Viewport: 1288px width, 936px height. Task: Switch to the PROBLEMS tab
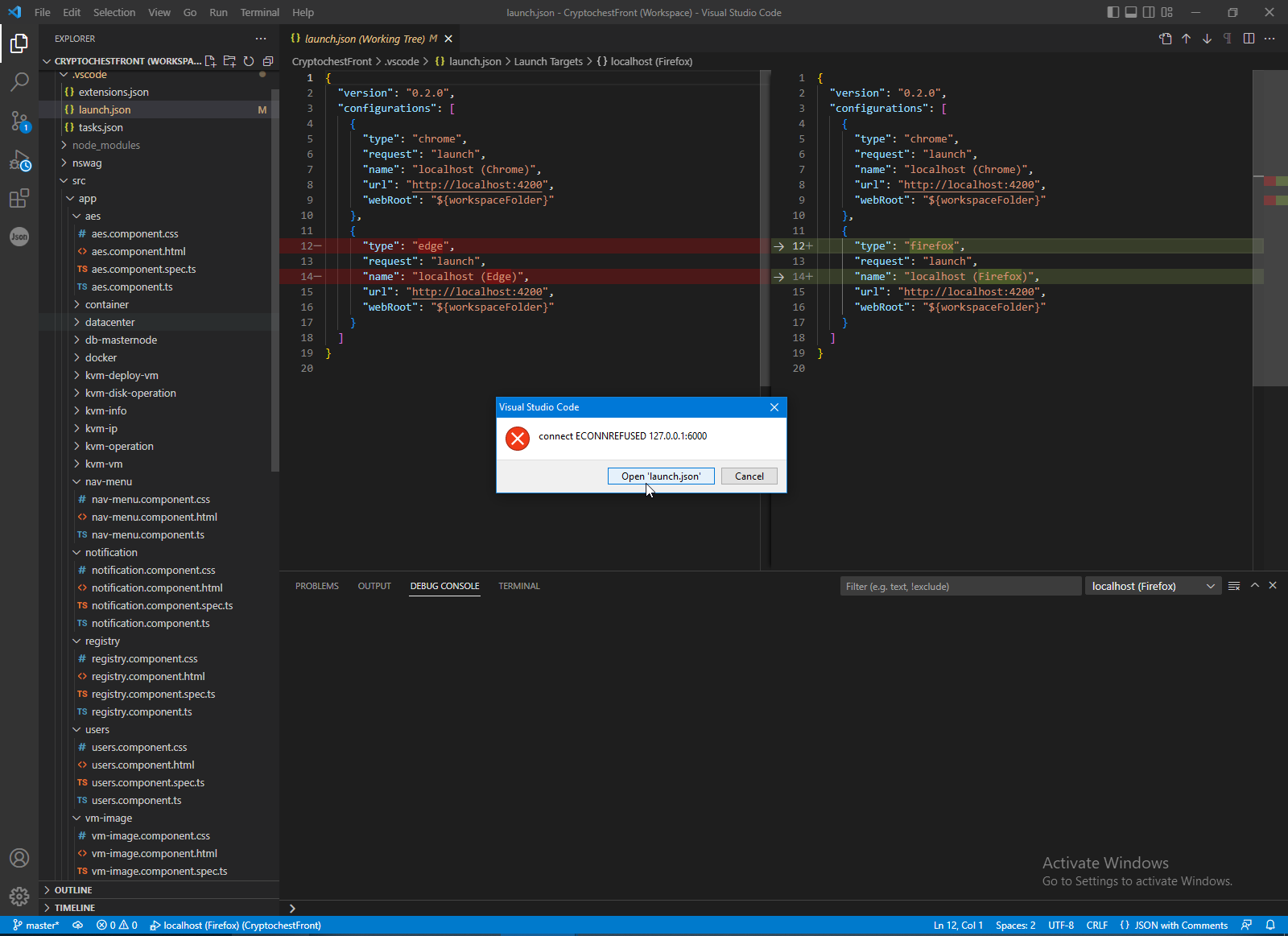pyautogui.click(x=317, y=586)
